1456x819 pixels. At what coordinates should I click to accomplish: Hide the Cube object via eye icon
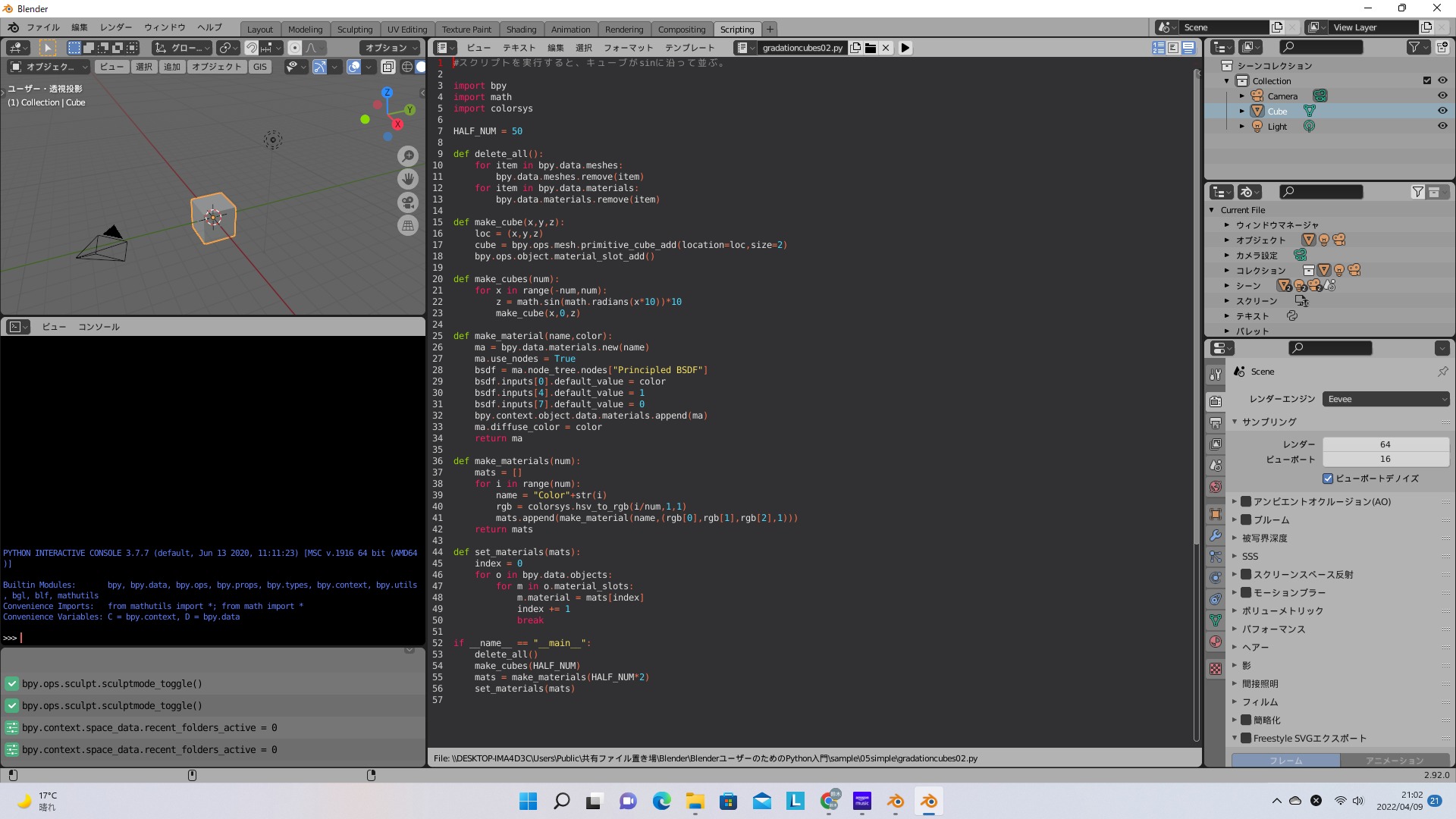(1442, 111)
